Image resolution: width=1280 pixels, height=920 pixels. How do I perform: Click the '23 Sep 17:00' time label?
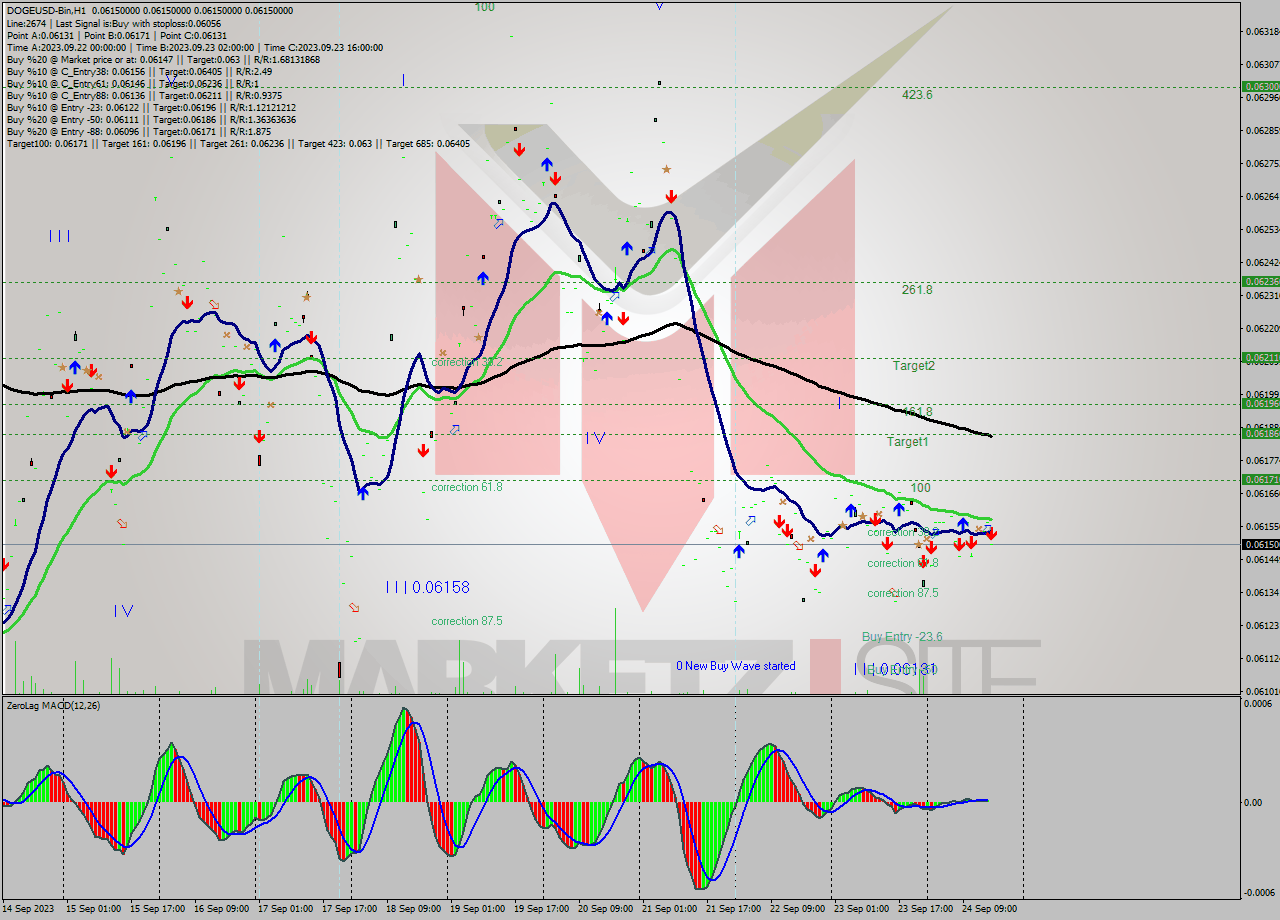[x=925, y=909]
